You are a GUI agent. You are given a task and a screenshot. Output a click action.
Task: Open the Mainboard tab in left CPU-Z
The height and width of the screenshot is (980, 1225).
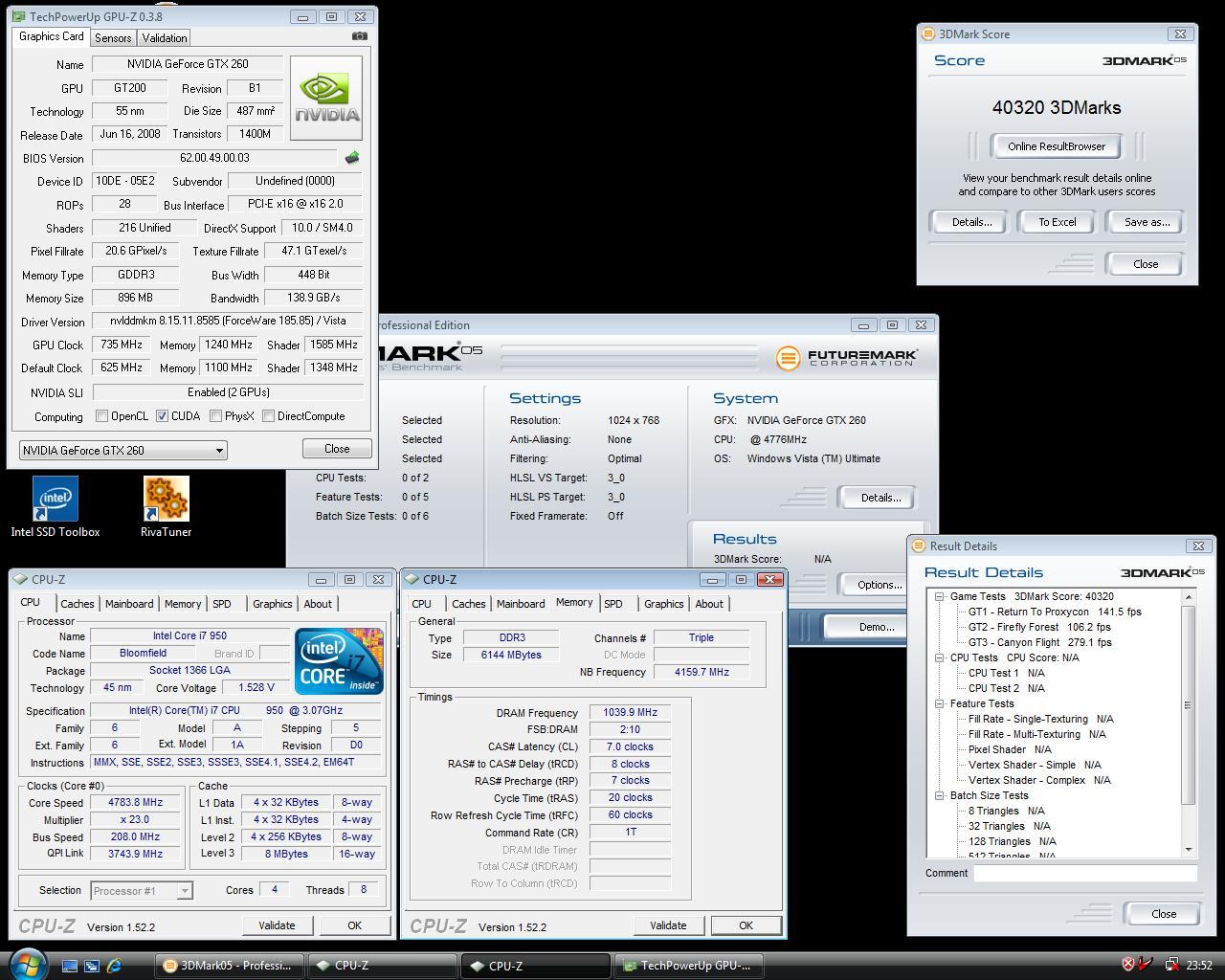point(129,604)
